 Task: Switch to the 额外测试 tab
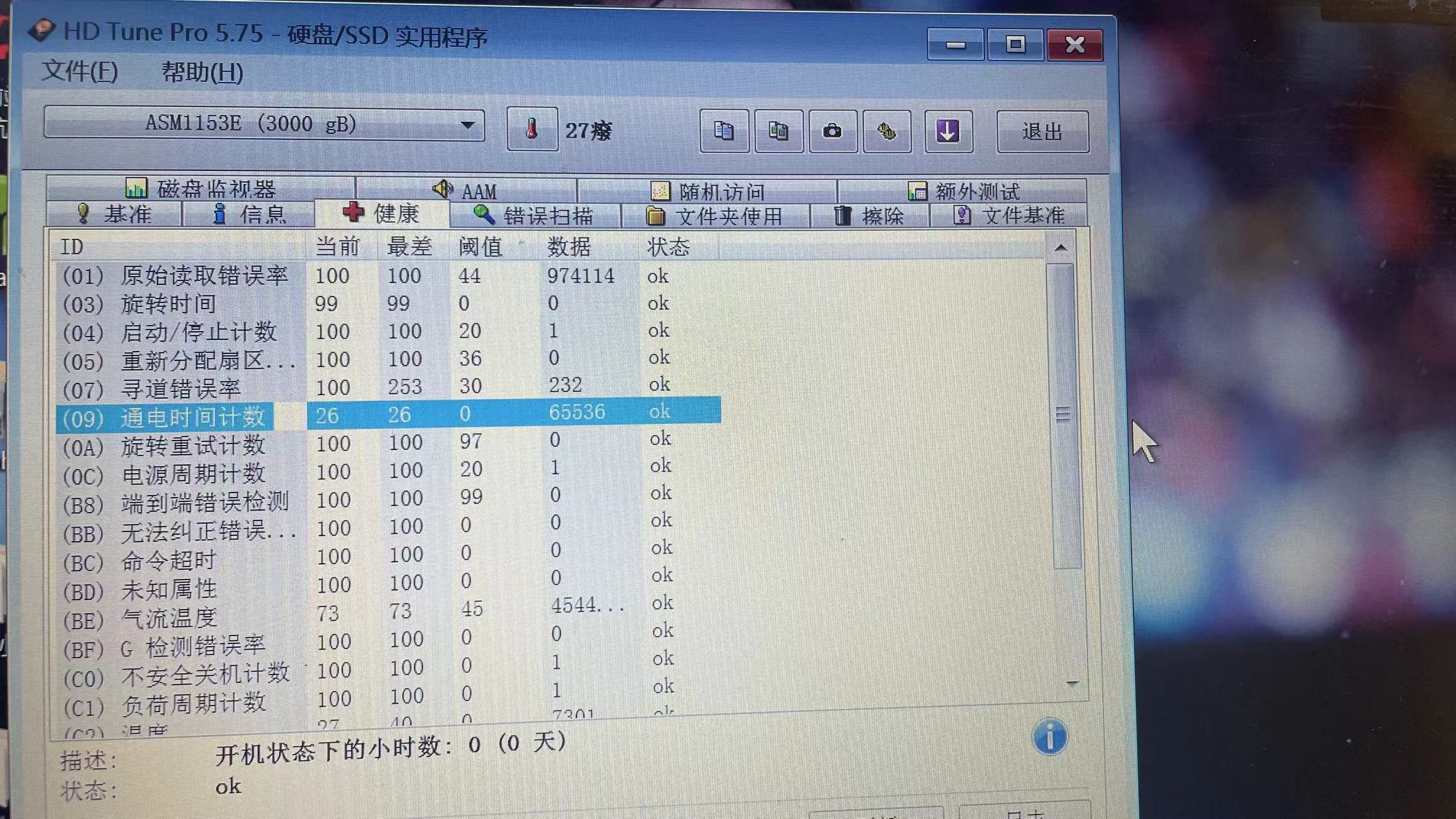tap(963, 191)
